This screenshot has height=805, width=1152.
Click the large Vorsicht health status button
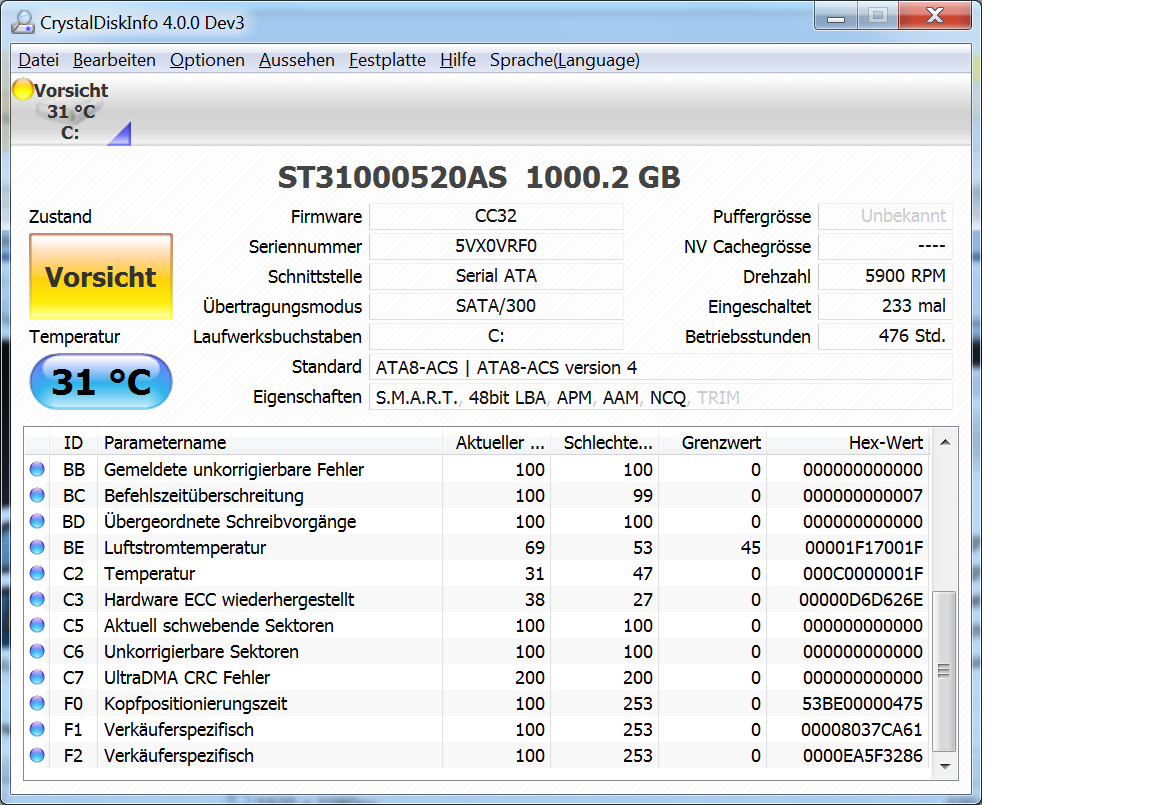coord(101,276)
